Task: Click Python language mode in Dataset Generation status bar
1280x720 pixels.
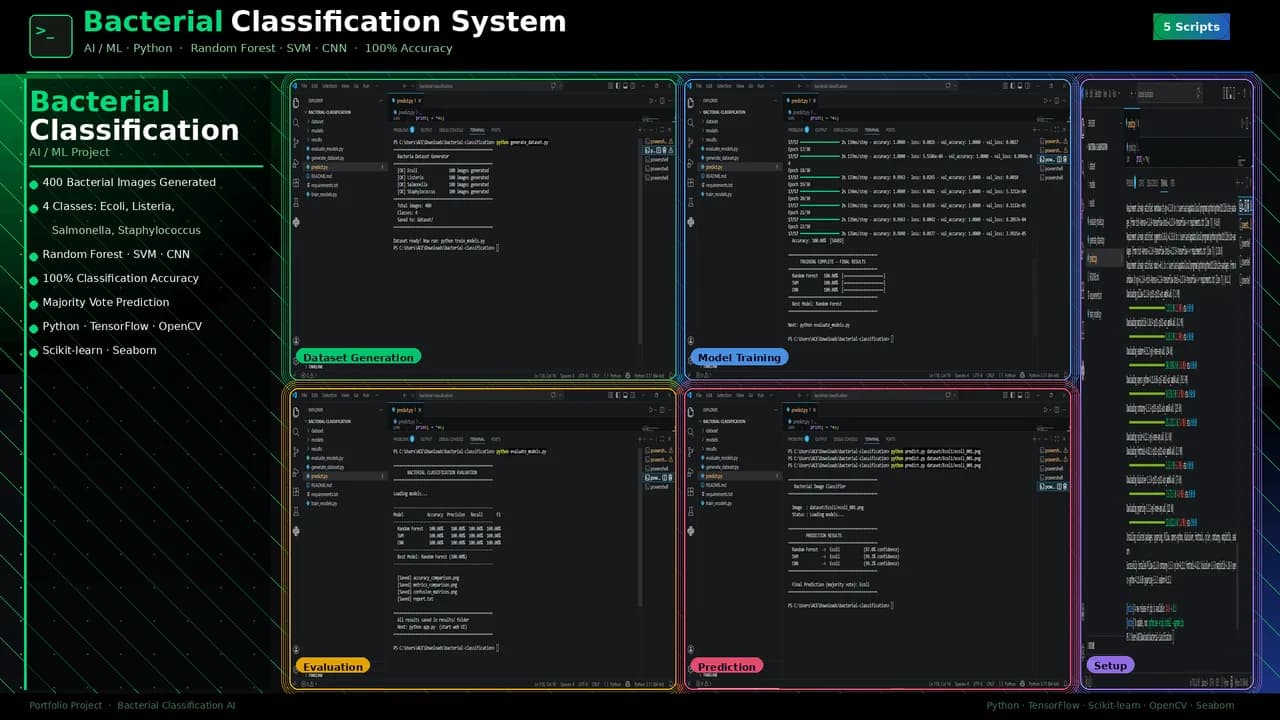Action: 615,376
